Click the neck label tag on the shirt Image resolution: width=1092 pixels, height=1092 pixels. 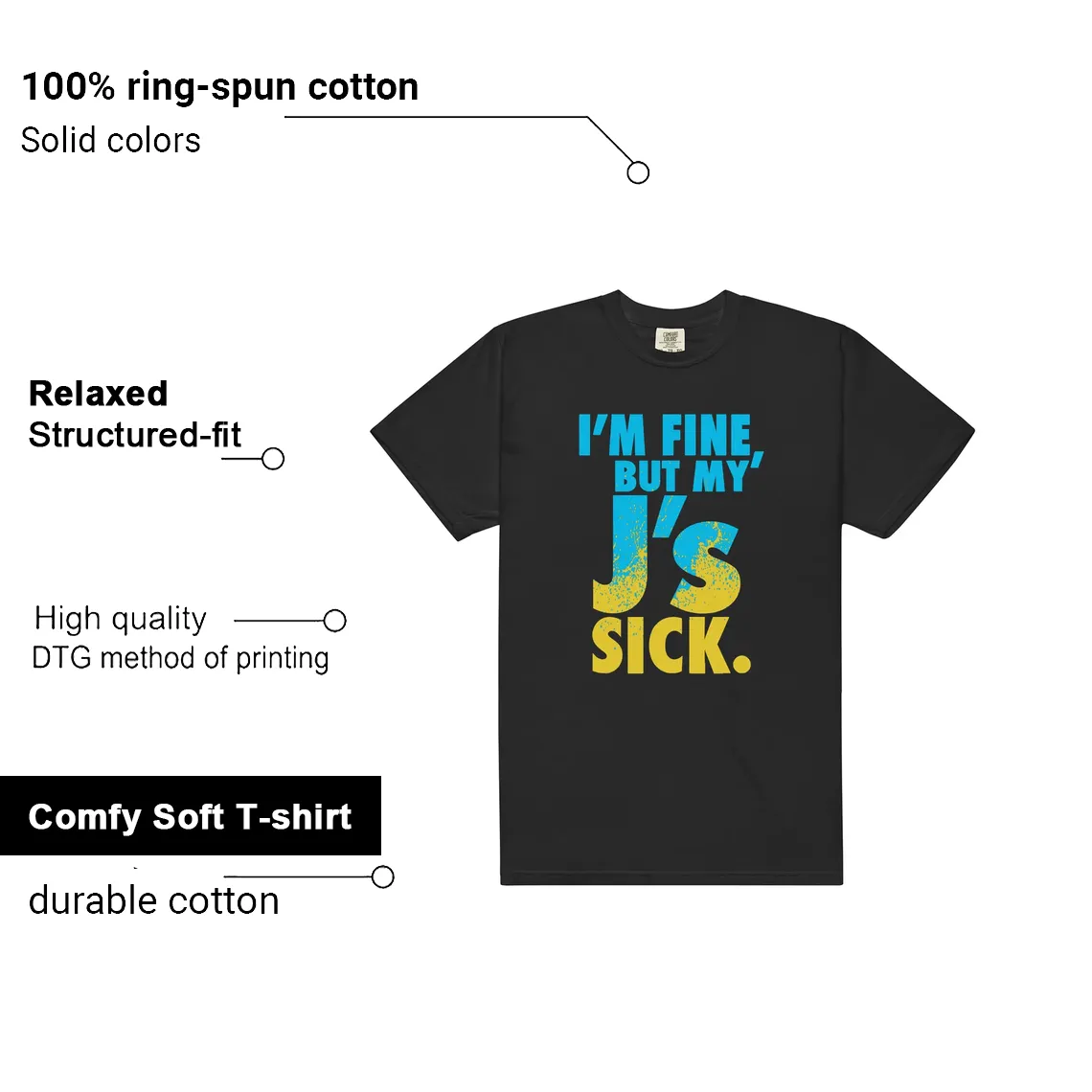coord(670,339)
